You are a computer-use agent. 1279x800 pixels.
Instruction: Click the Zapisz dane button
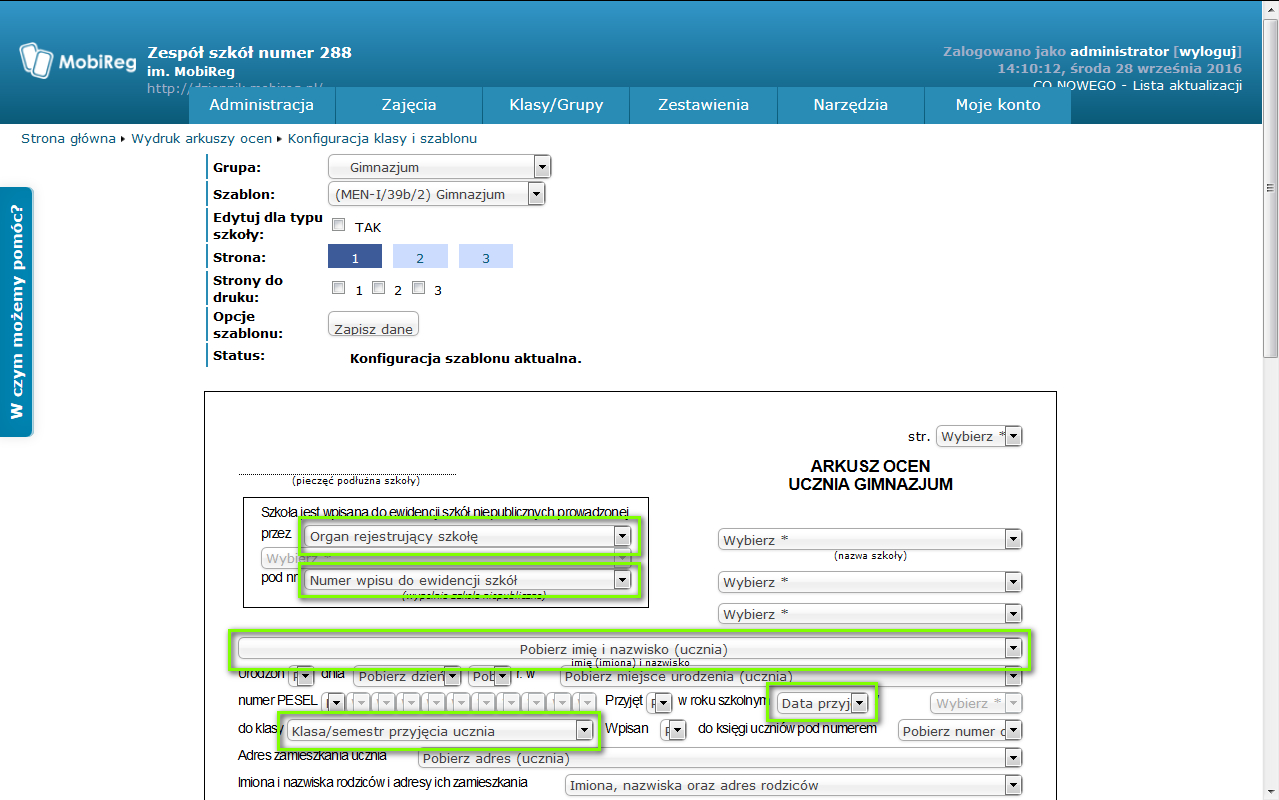373,325
